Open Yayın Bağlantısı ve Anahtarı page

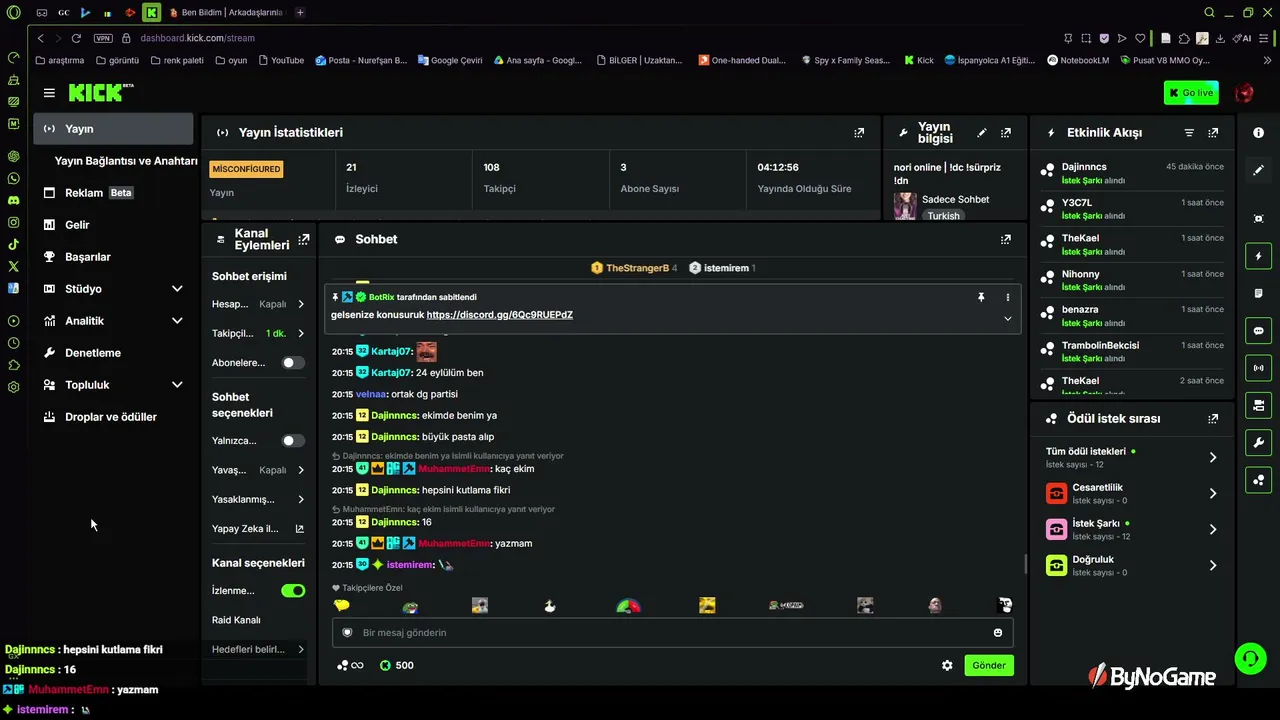pyautogui.click(x=126, y=161)
